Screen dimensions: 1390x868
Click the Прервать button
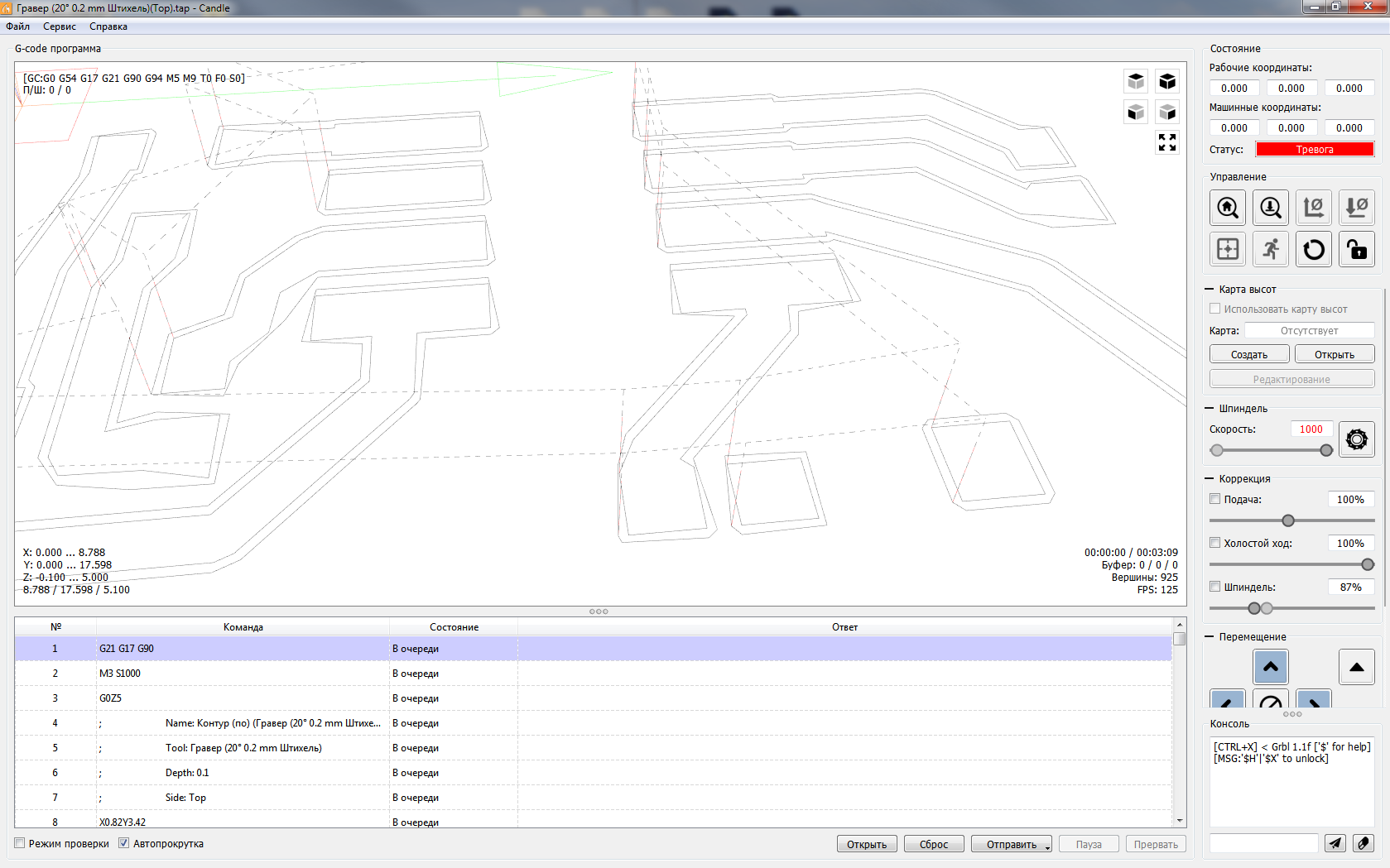point(1156,844)
